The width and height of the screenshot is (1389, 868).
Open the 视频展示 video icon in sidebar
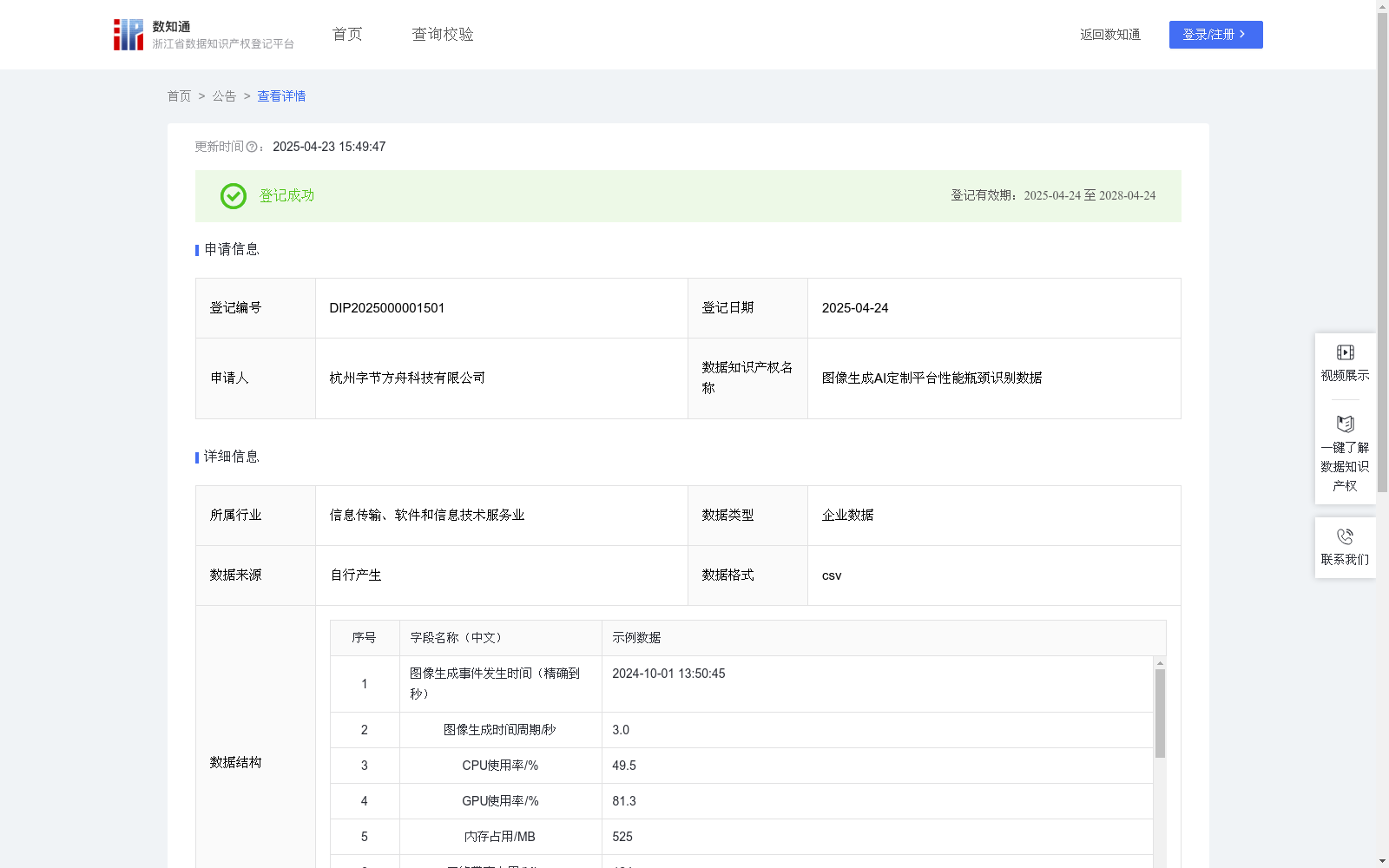pyautogui.click(x=1345, y=352)
